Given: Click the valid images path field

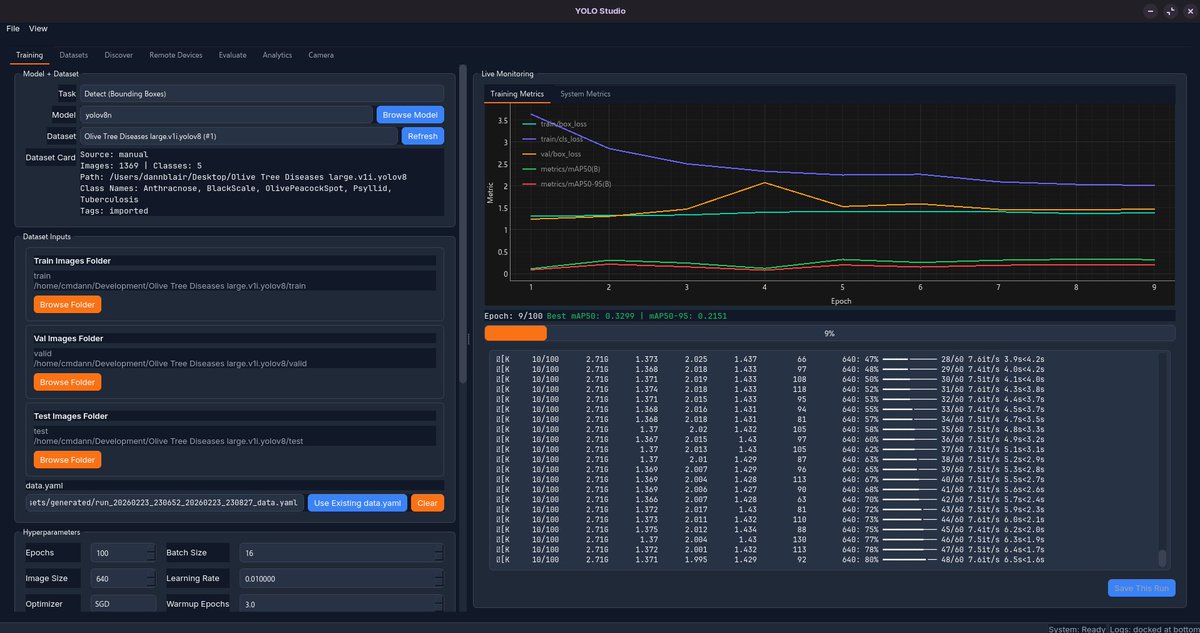Looking at the screenshot, I should coord(235,358).
